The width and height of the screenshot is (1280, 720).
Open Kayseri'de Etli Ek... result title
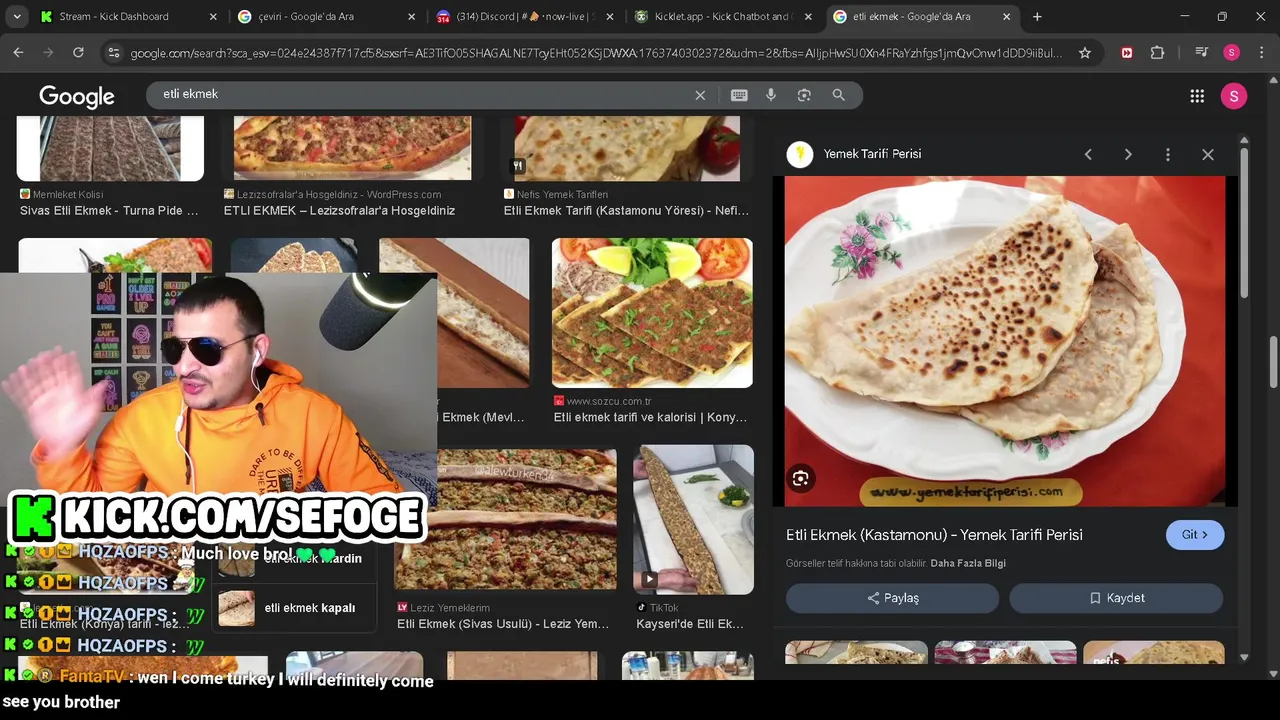coord(690,624)
